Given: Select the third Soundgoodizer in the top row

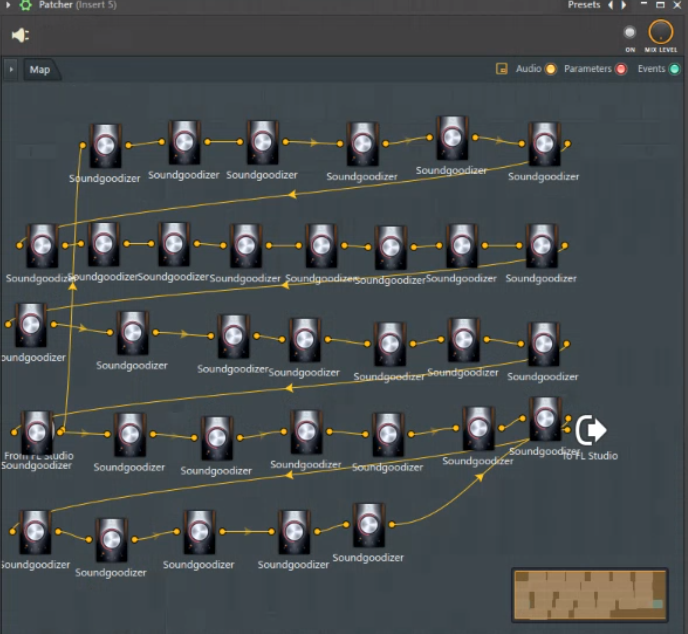Looking at the screenshot, I should (x=262, y=142).
